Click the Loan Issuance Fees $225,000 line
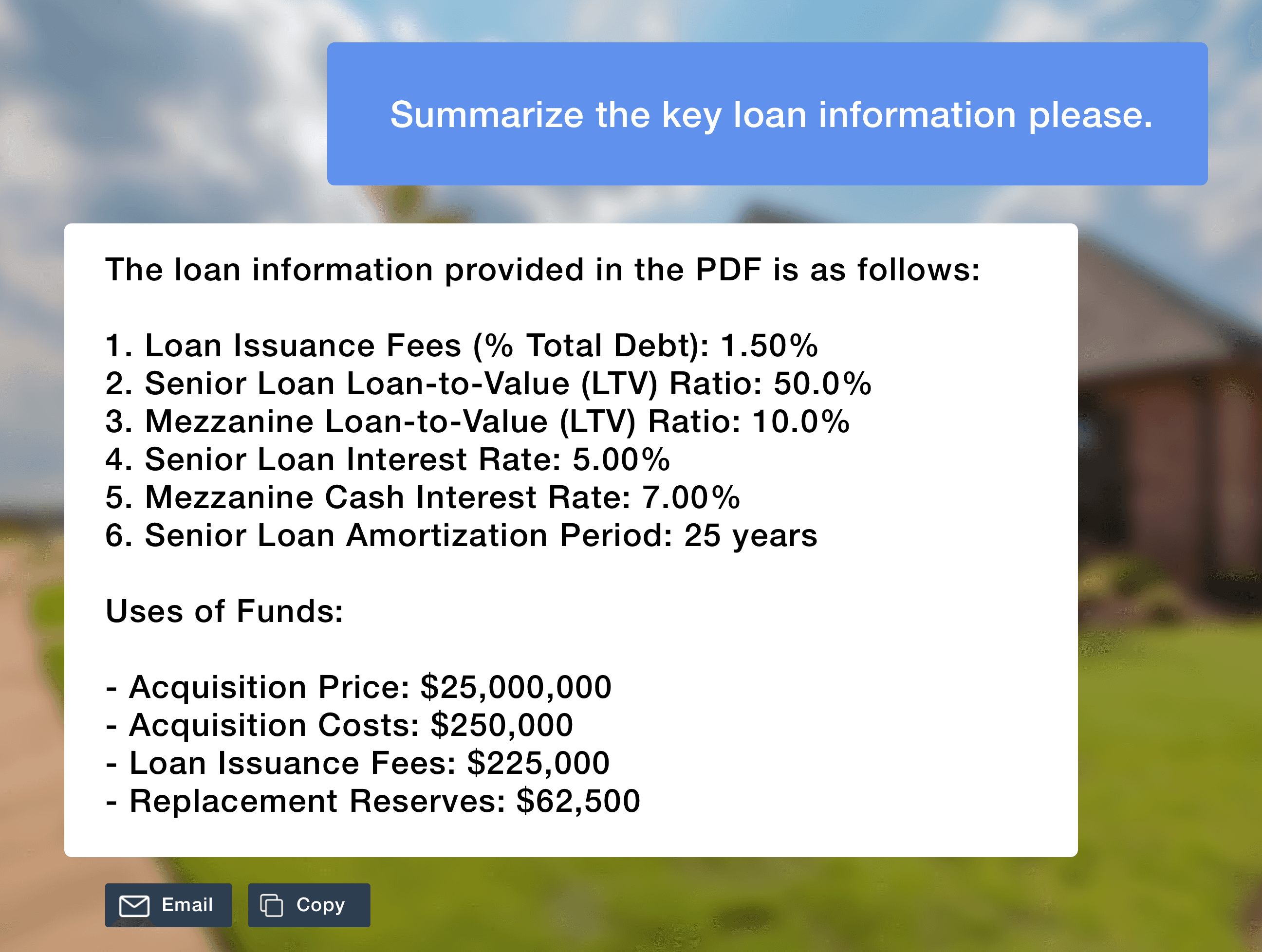The image size is (1262, 952). coord(358,763)
